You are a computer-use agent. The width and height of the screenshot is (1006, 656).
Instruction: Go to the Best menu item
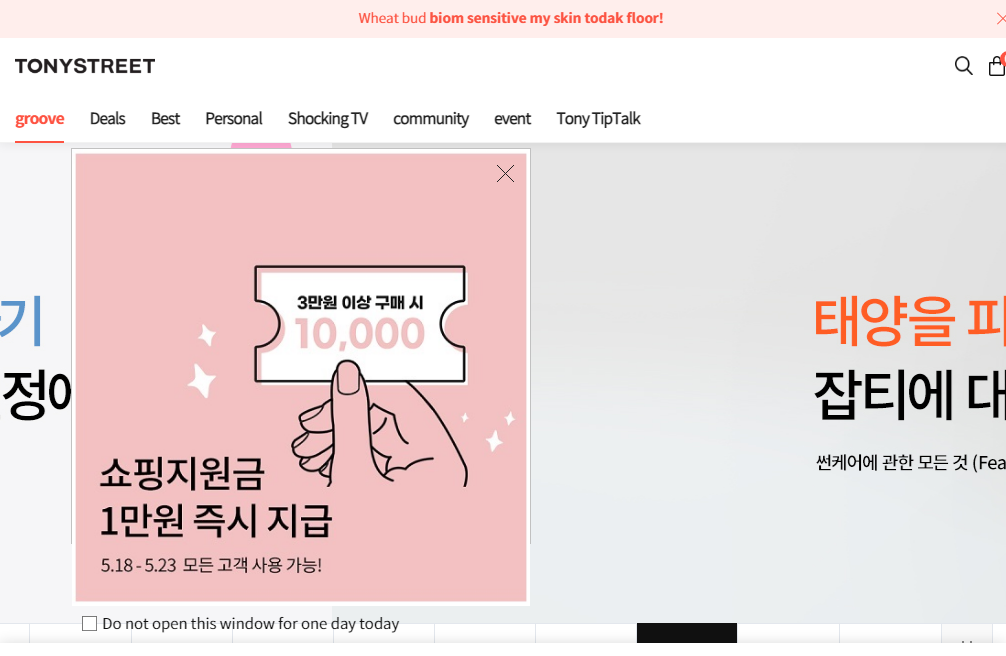(165, 119)
